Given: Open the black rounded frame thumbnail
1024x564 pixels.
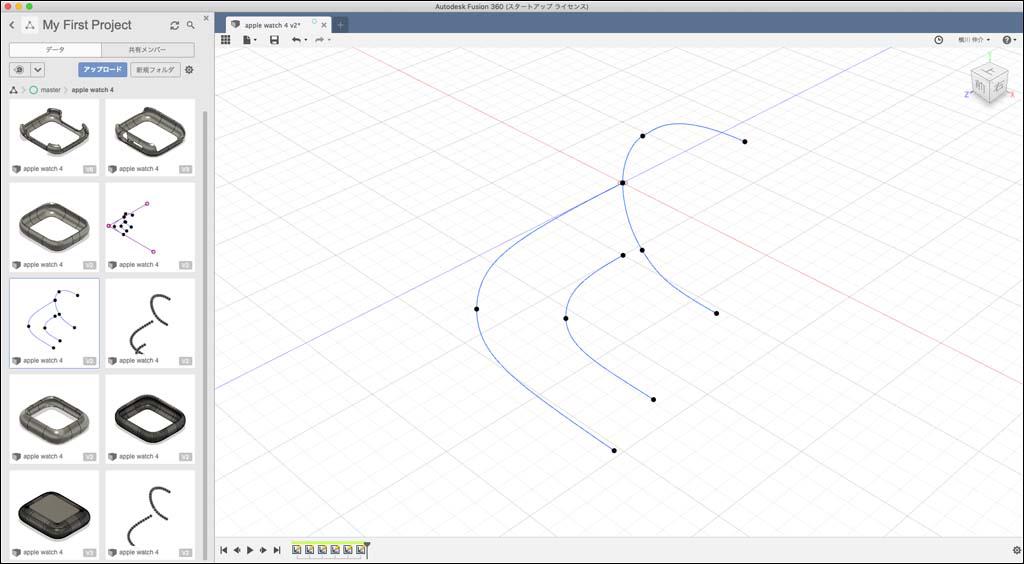Looking at the screenshot, I should [x=150, y=419].
